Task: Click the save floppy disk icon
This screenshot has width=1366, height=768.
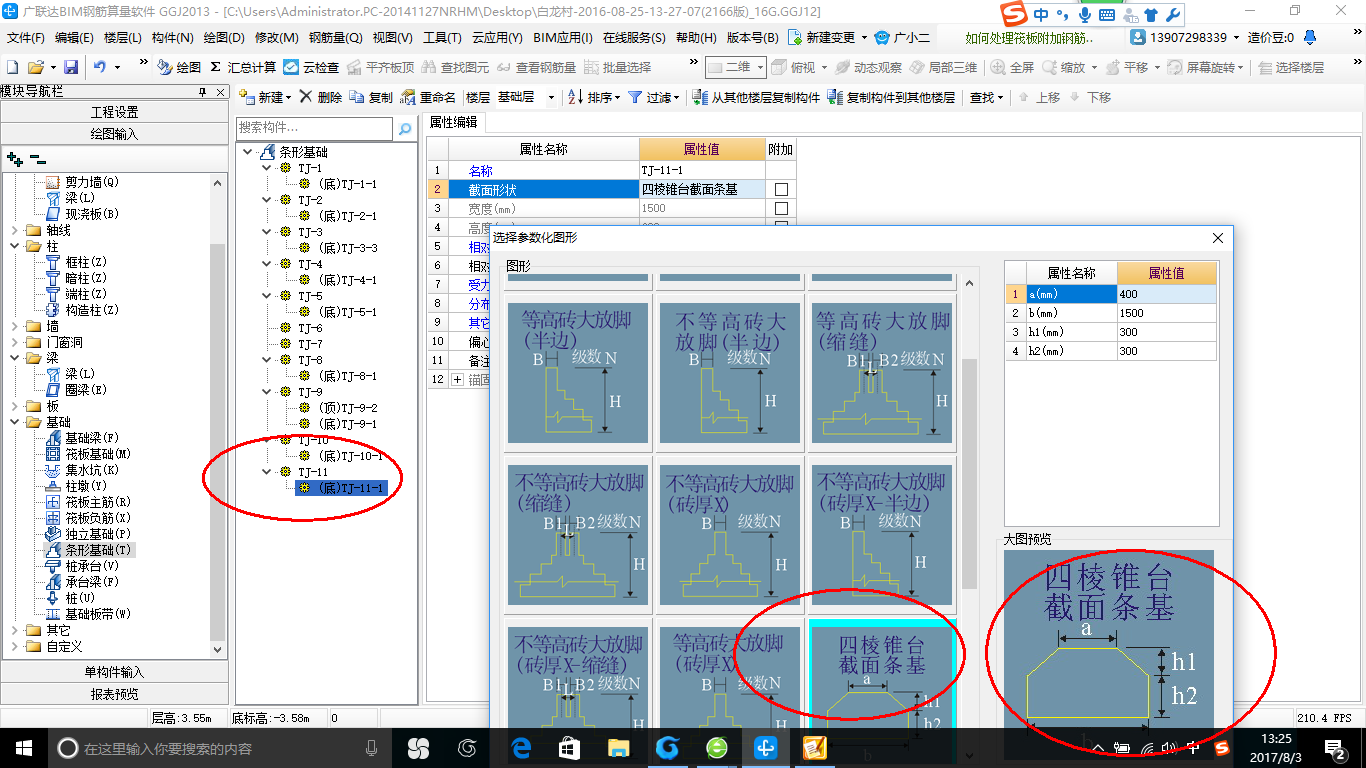Action: click(71, 67)
